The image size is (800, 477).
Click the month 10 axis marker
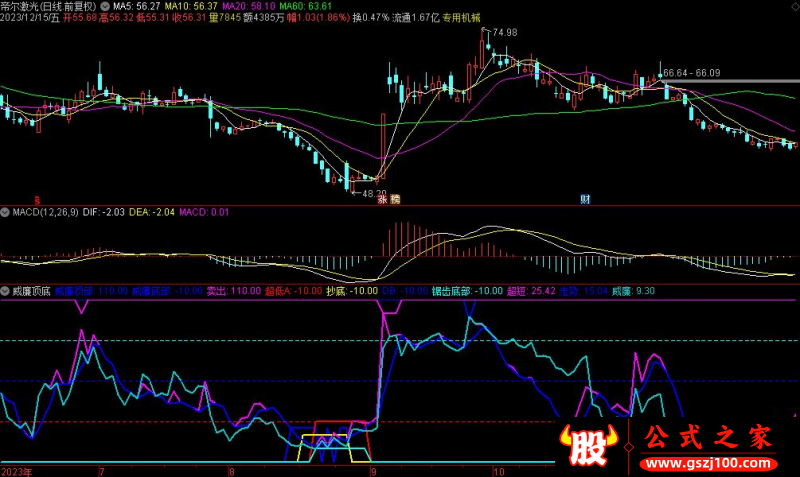click(498, 471)
